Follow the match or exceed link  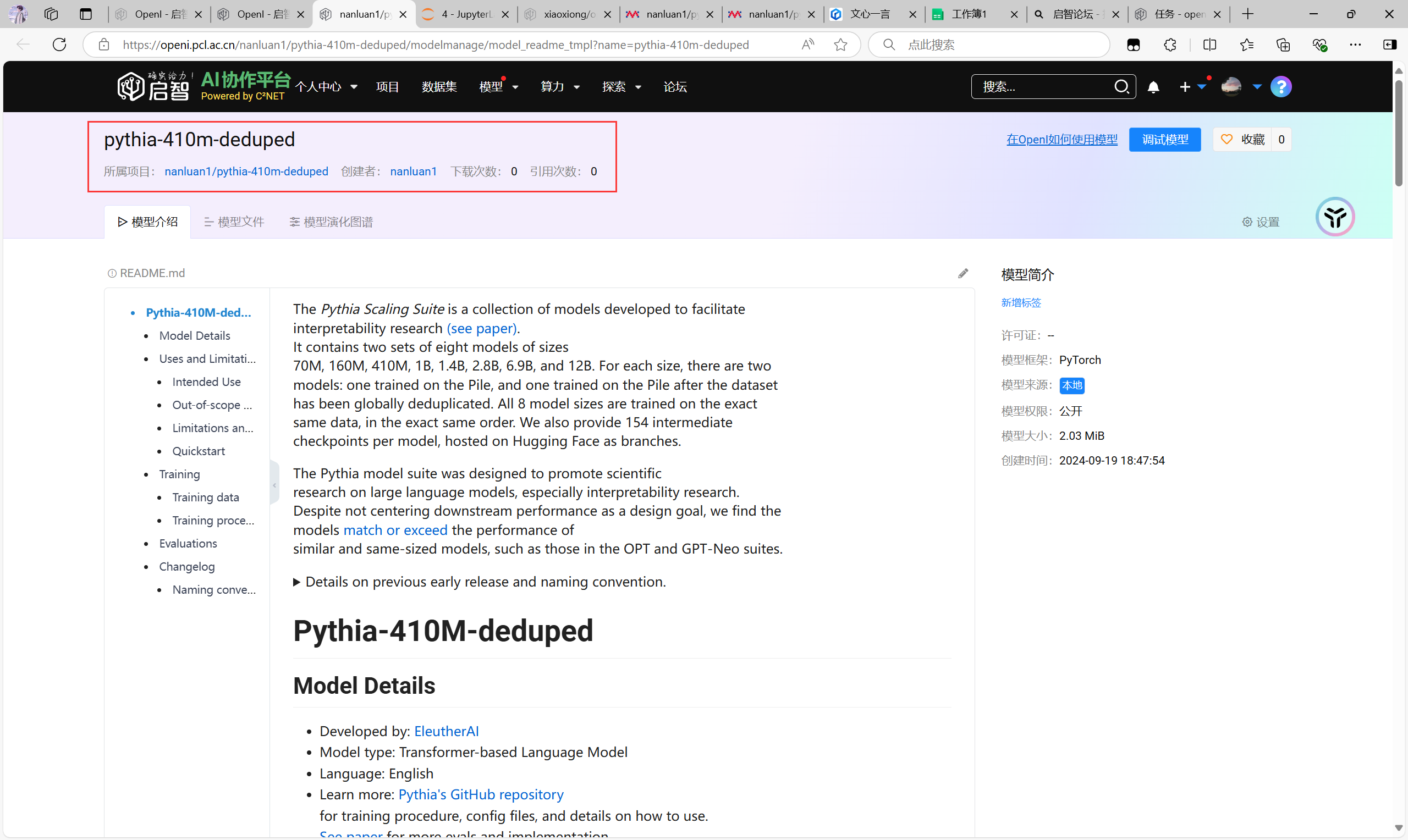click(x=395, y=530)
